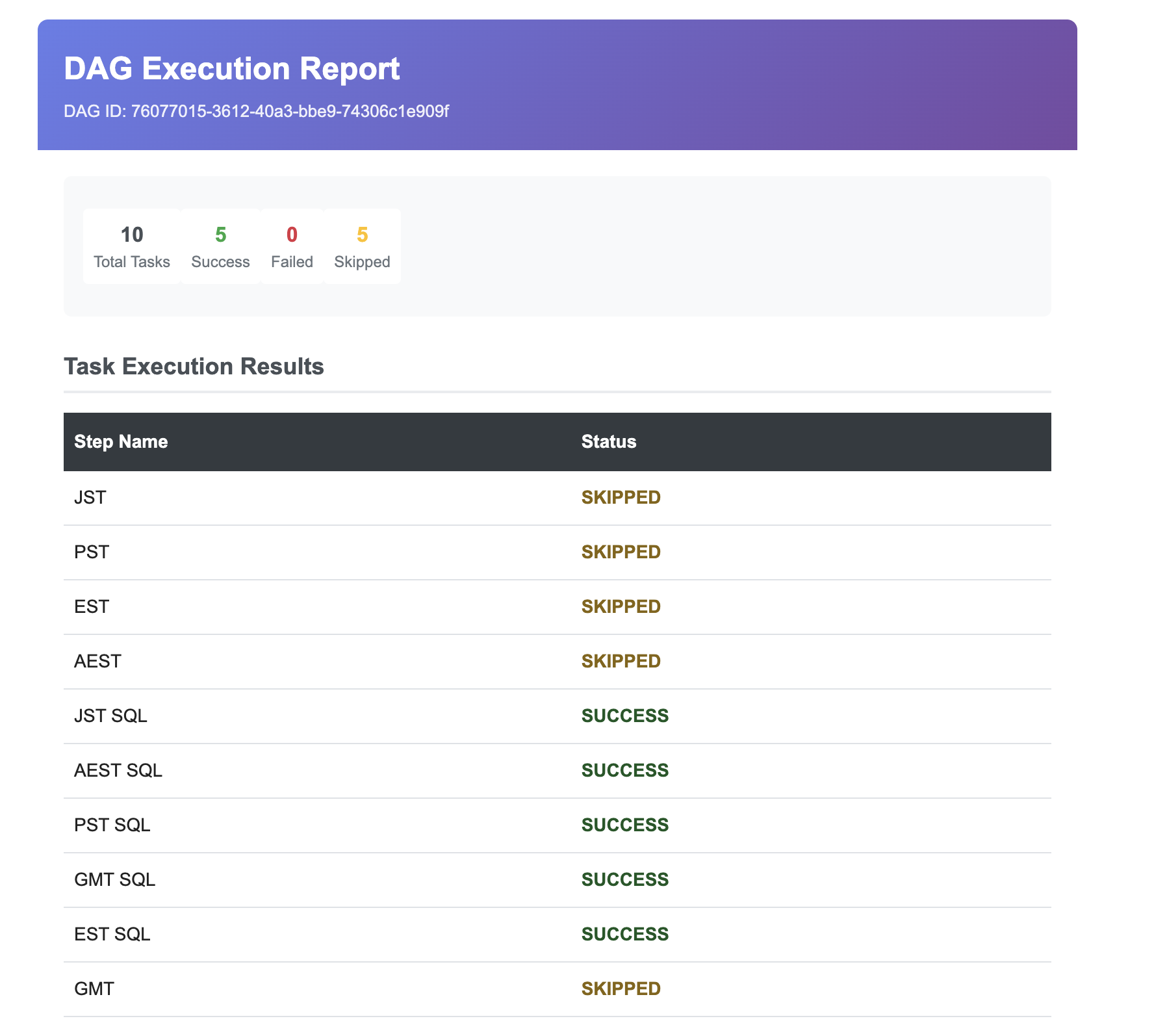Click the Status column header

[608, 442]
